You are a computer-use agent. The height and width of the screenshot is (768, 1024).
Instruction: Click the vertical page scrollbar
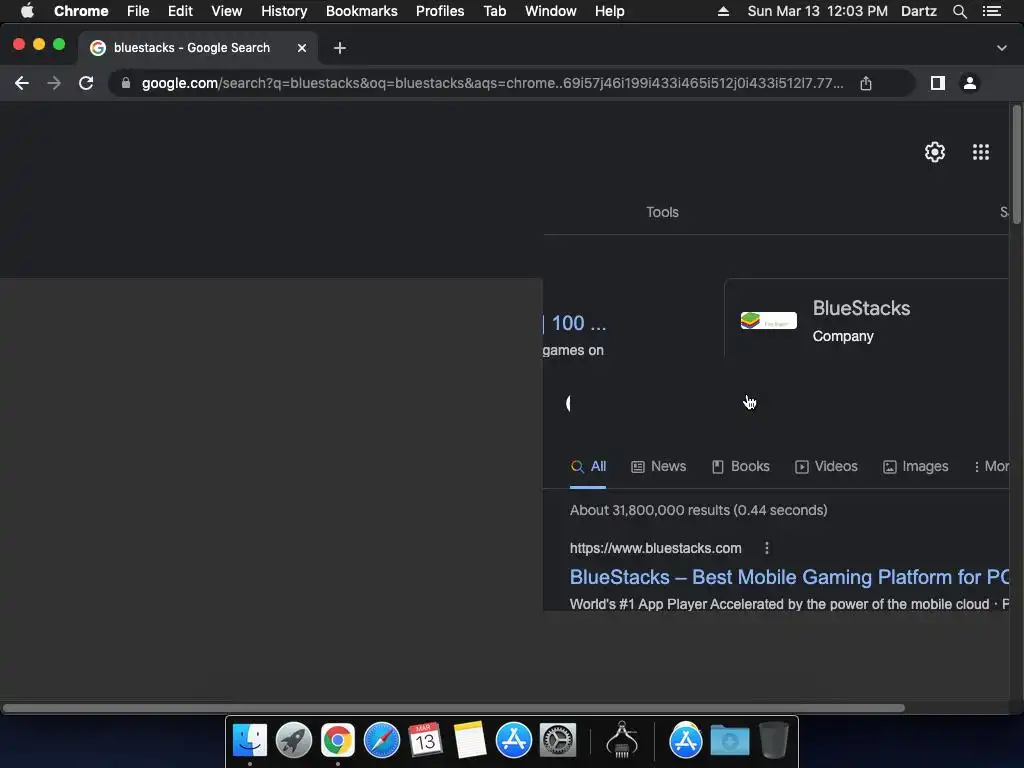click(x=1016, y=164)
